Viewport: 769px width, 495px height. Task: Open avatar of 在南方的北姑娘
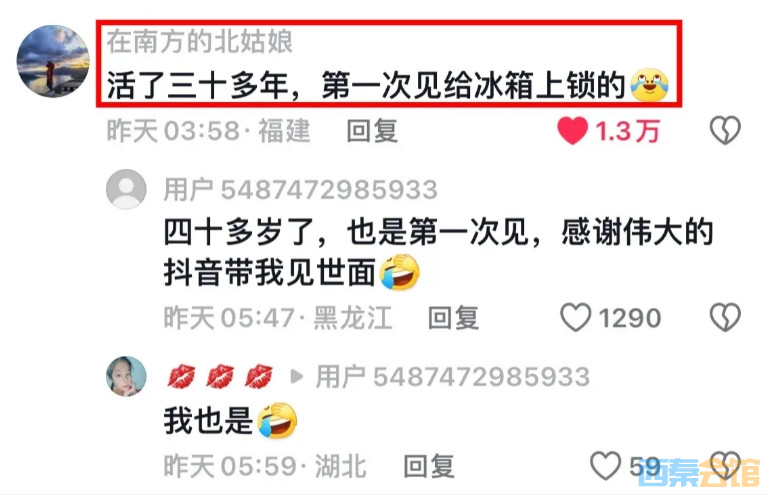(53, 61)
